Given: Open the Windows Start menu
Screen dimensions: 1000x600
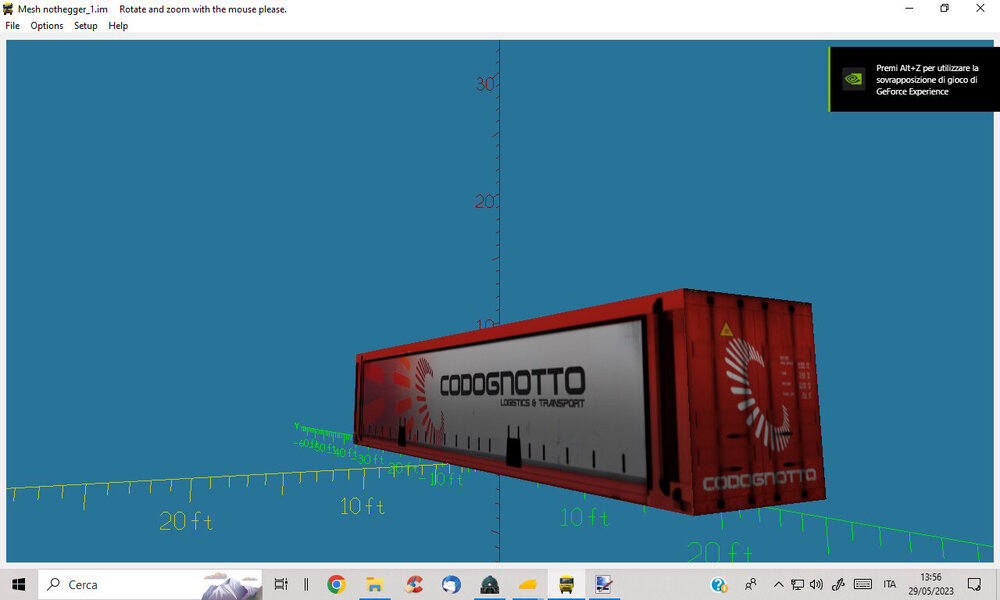Looking at the screenshot, I should coord(18,584).
